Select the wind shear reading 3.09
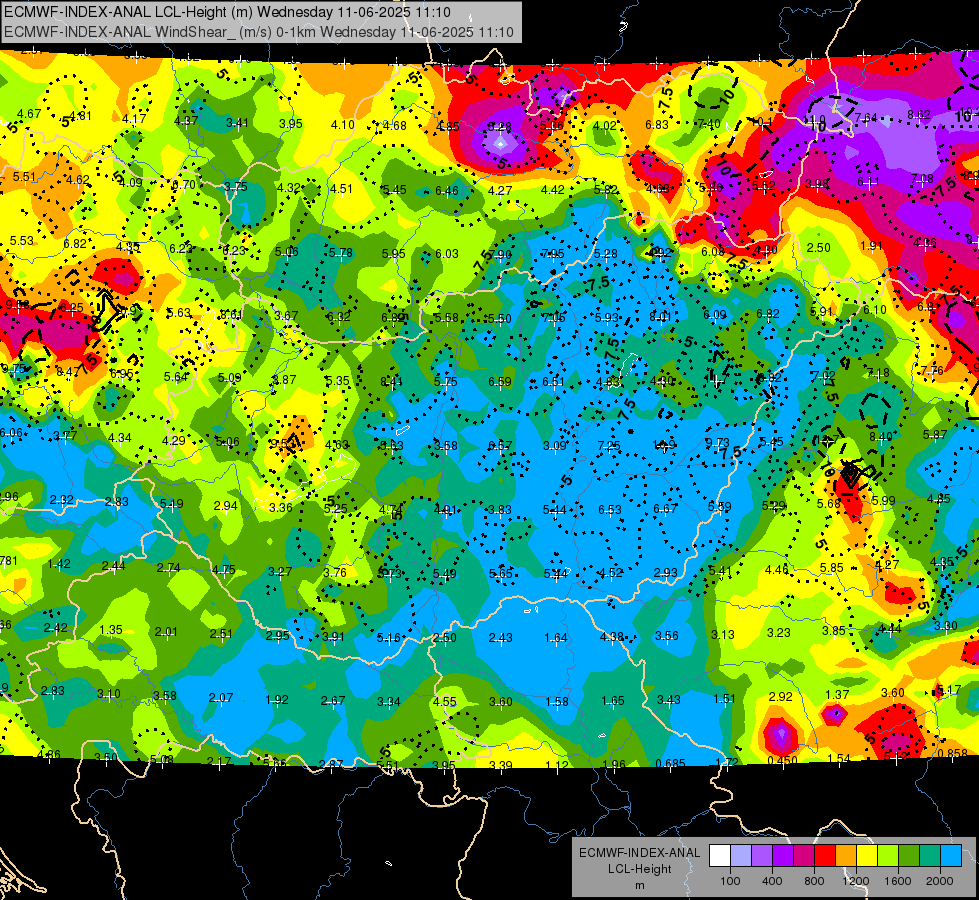The width and height of the screenshot is (979, 900). (x=554, y=445)
